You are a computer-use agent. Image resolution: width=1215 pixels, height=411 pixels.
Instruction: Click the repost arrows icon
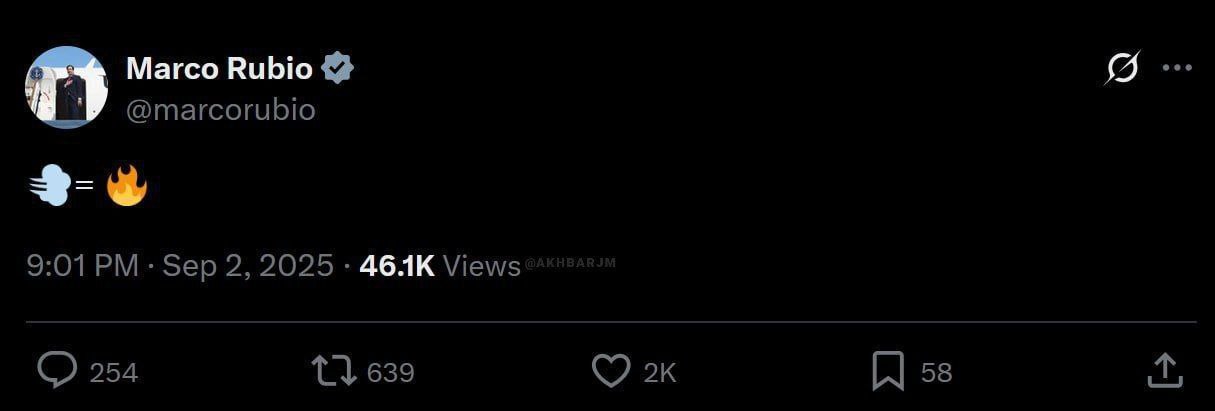pos(334,371)
